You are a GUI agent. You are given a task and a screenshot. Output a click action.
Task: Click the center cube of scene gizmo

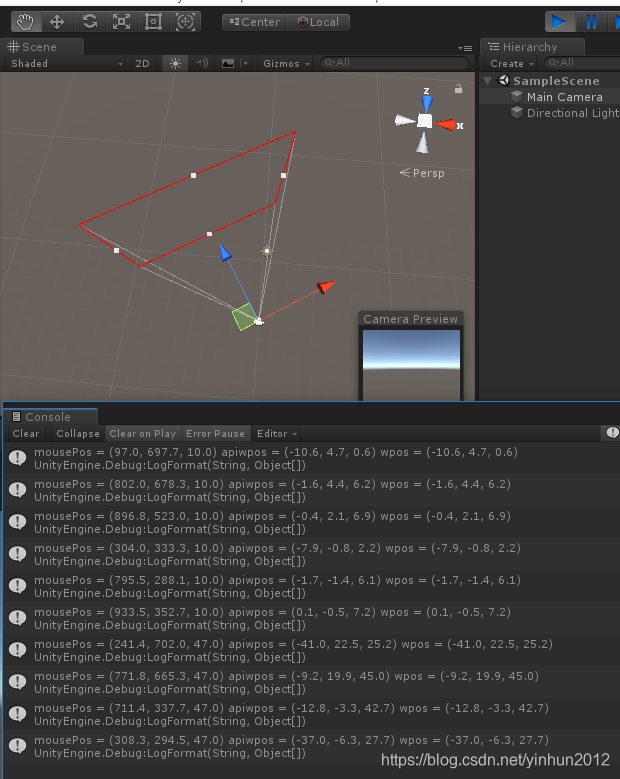pos(424,121)
